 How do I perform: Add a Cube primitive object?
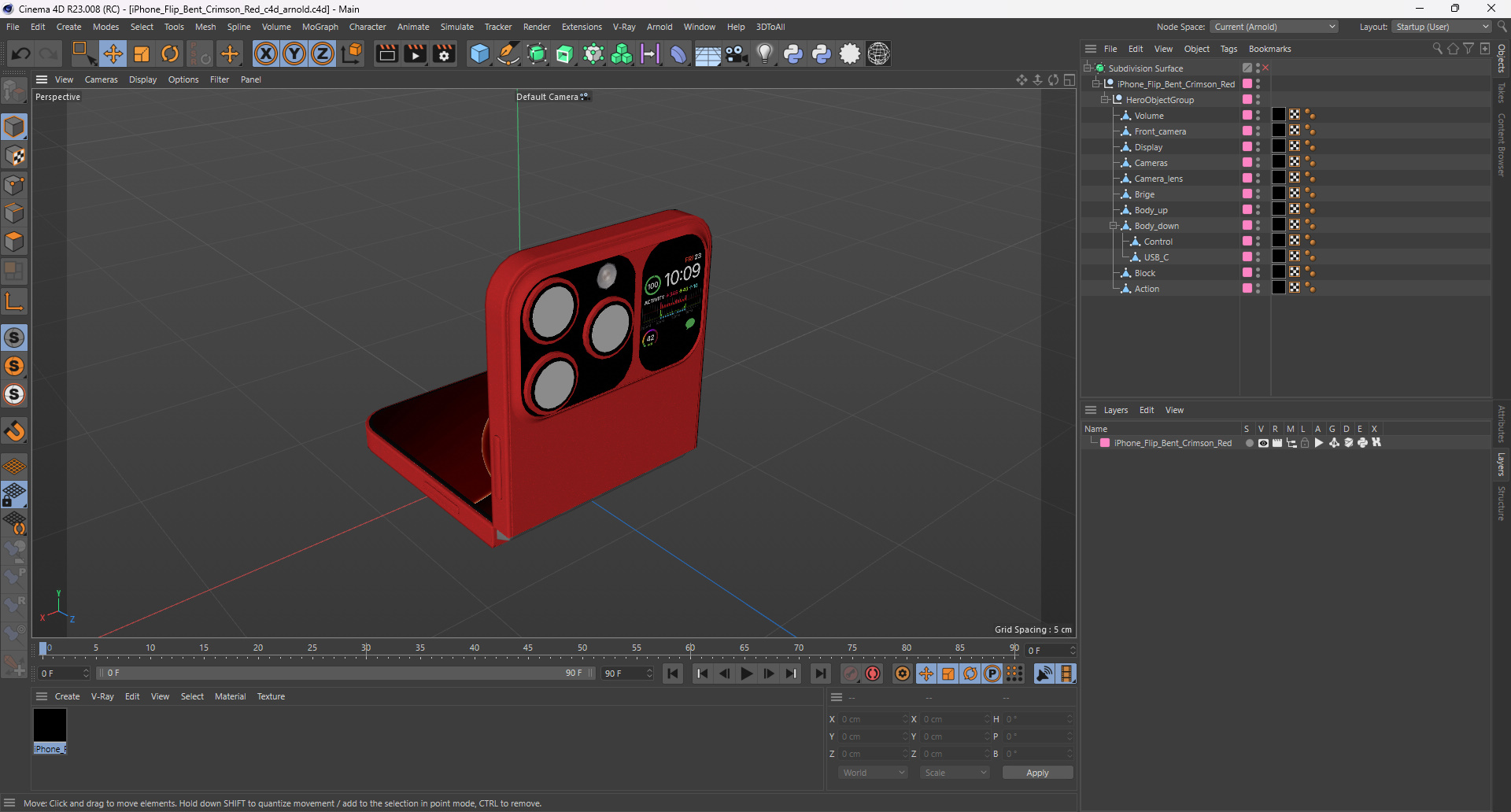point(479,54)
